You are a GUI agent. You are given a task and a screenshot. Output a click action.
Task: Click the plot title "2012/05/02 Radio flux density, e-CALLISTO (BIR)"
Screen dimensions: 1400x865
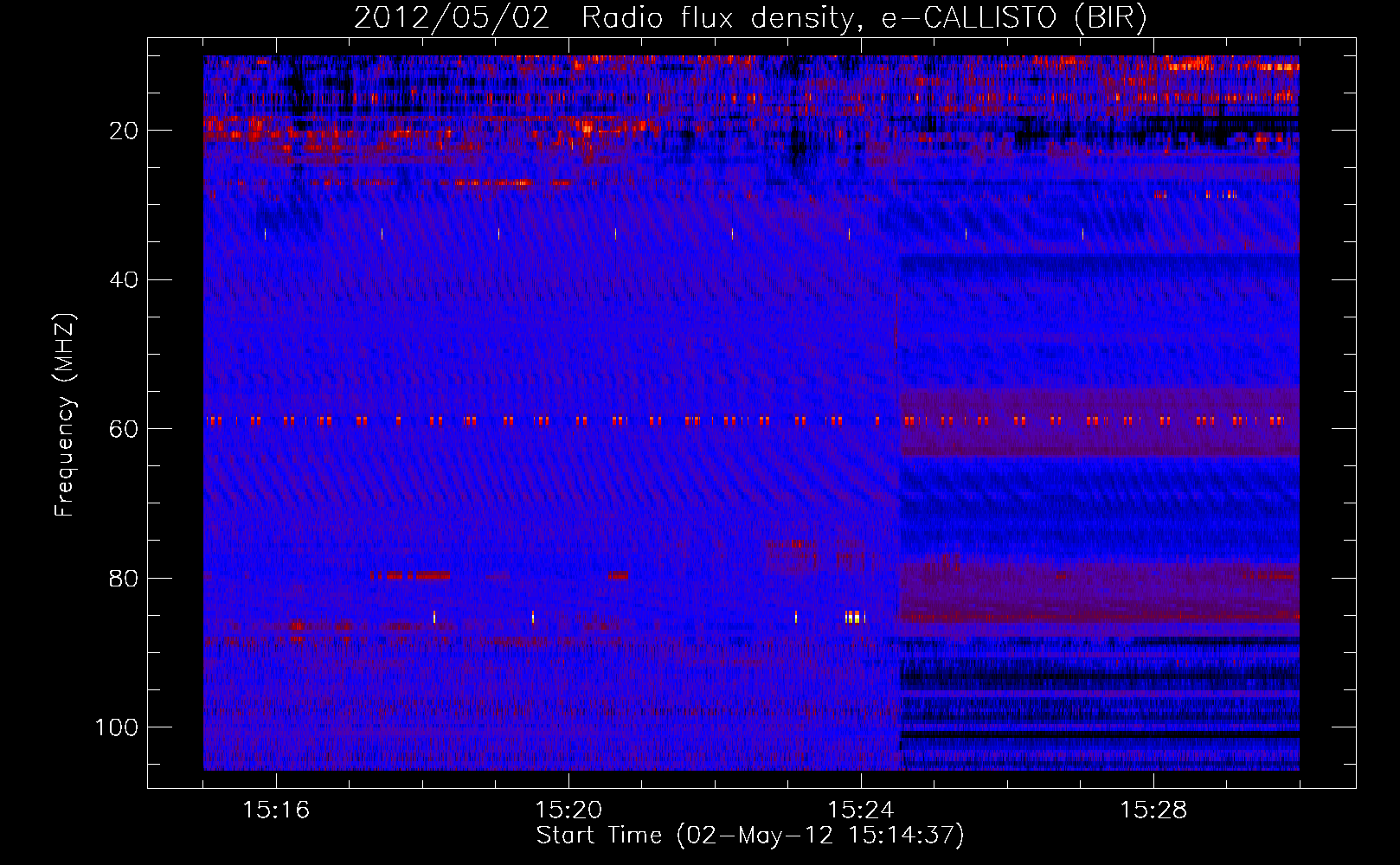click(x=750, y=17)
